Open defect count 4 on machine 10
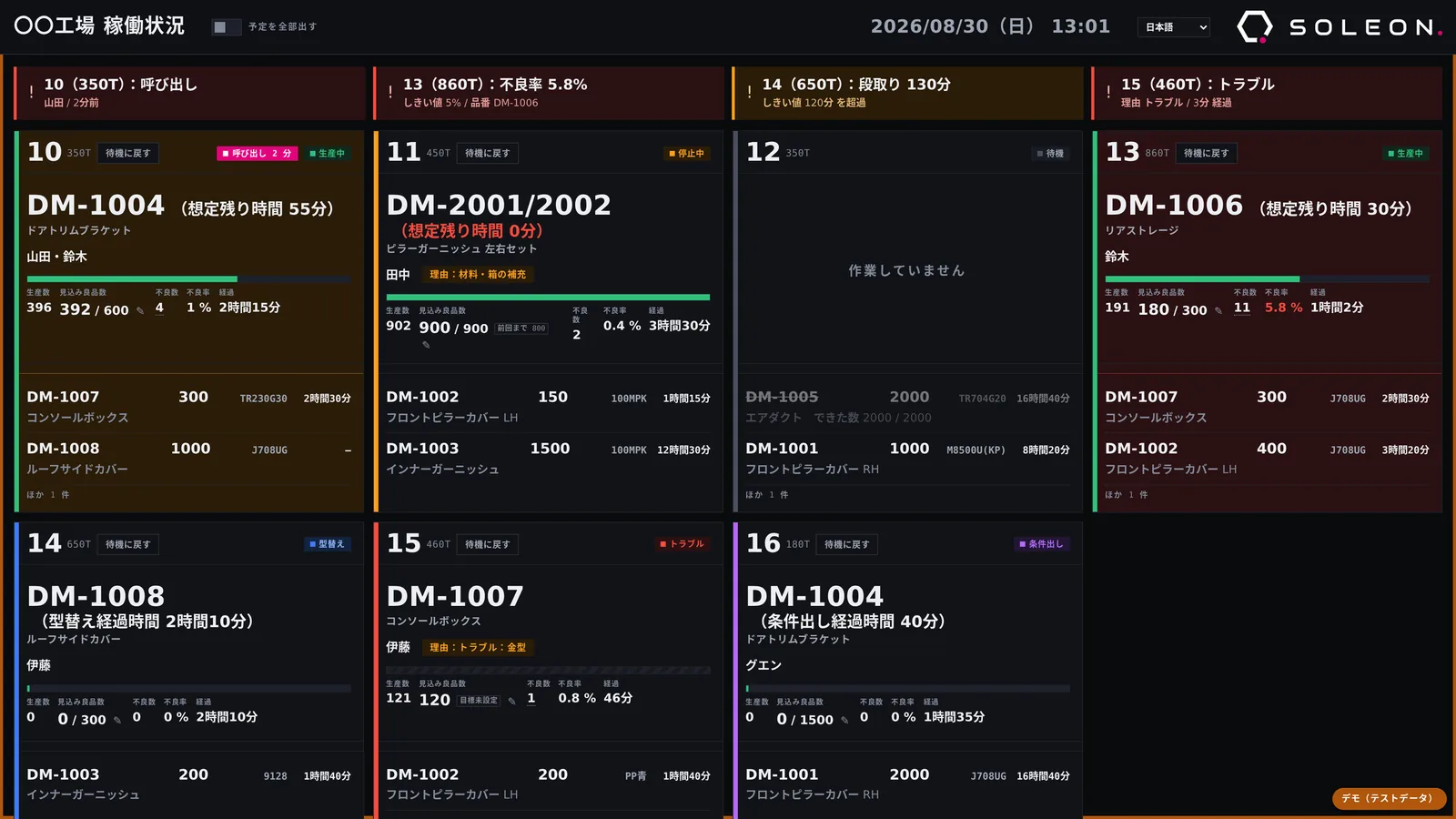Viewport: 1456px width, 819px height. pos(159,308)
